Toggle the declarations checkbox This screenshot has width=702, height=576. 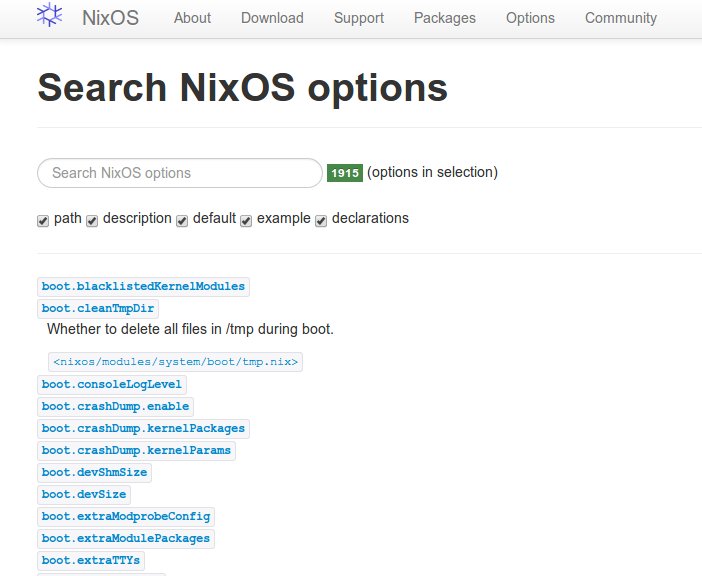click(x=321, y=221)
